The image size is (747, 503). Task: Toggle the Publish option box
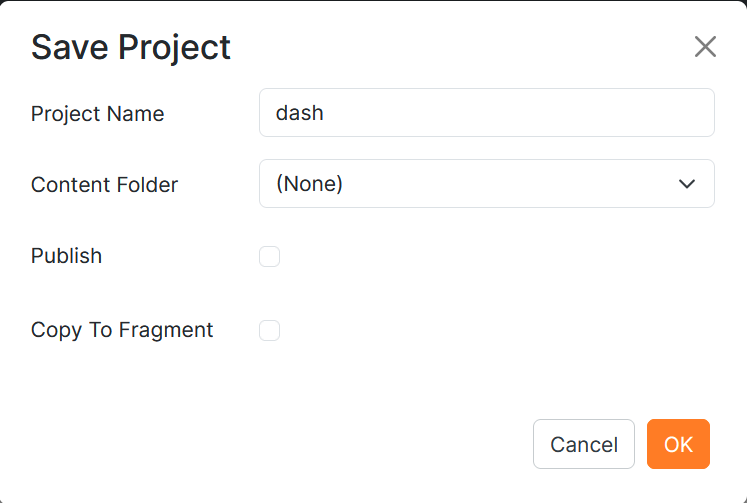coord(269,257)
